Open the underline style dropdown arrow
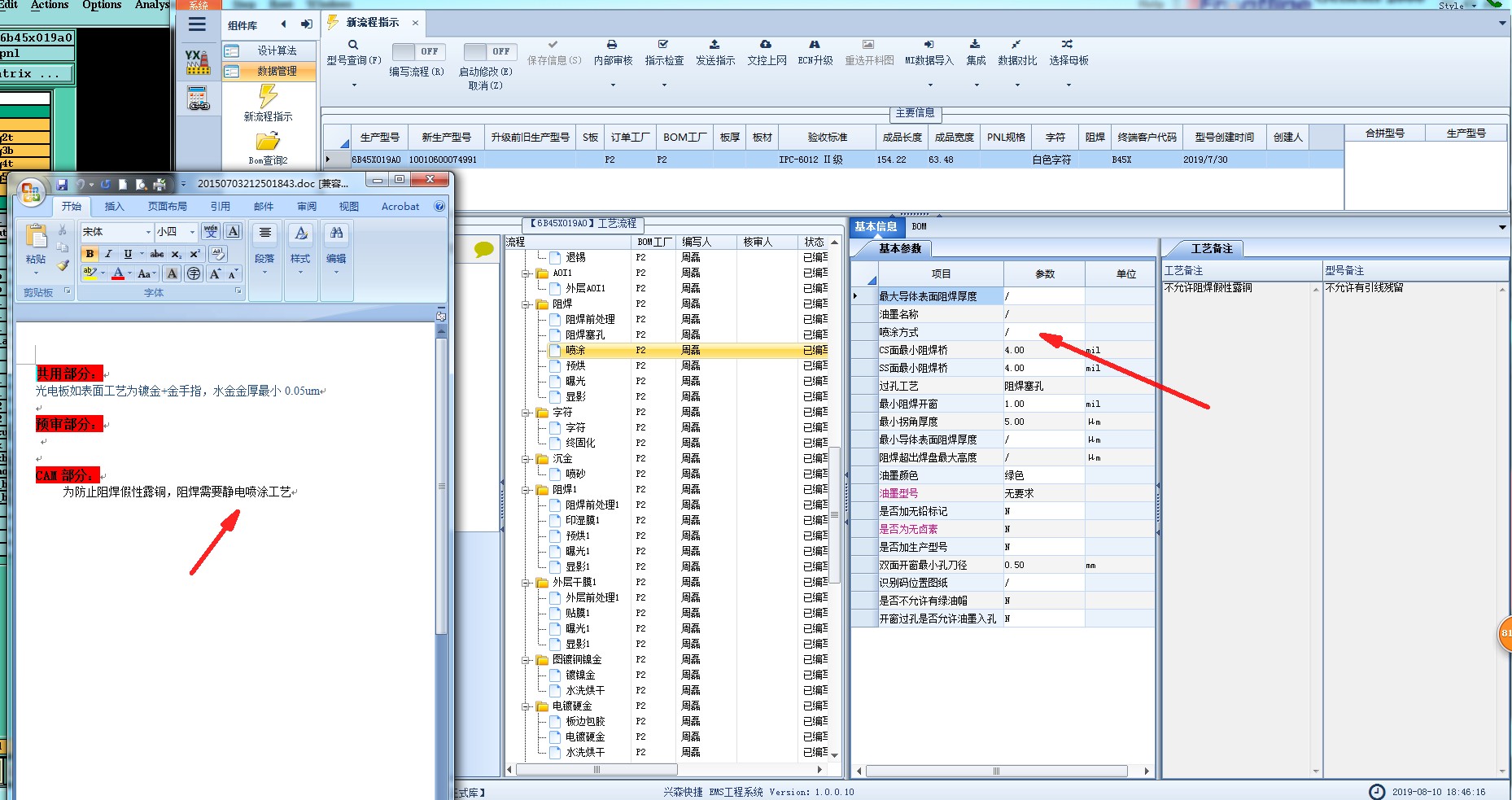Viewport: 1512px width, 800px height. point(142,254)
